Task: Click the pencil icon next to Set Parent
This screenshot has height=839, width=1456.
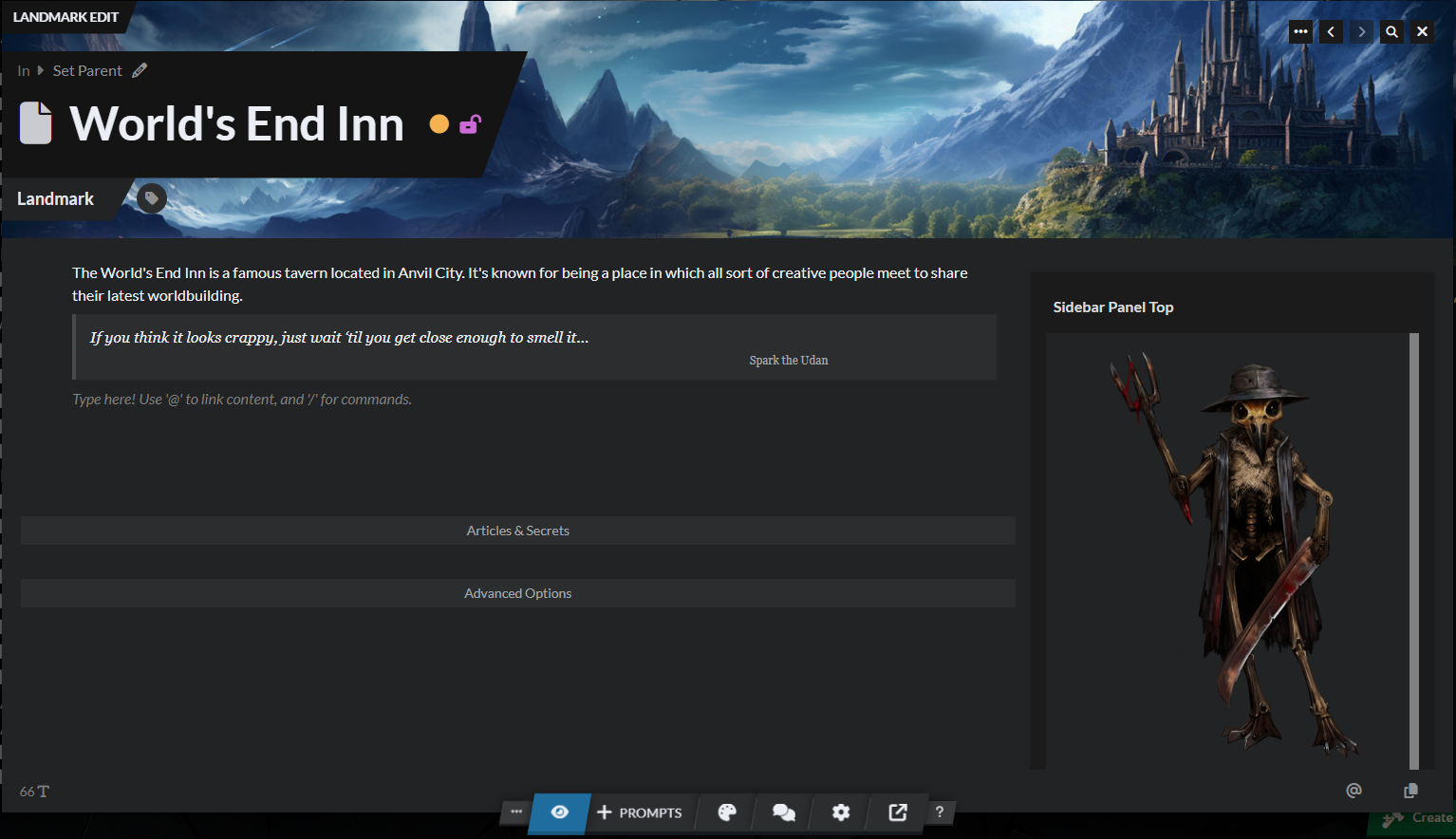Action: click(140, 70)
